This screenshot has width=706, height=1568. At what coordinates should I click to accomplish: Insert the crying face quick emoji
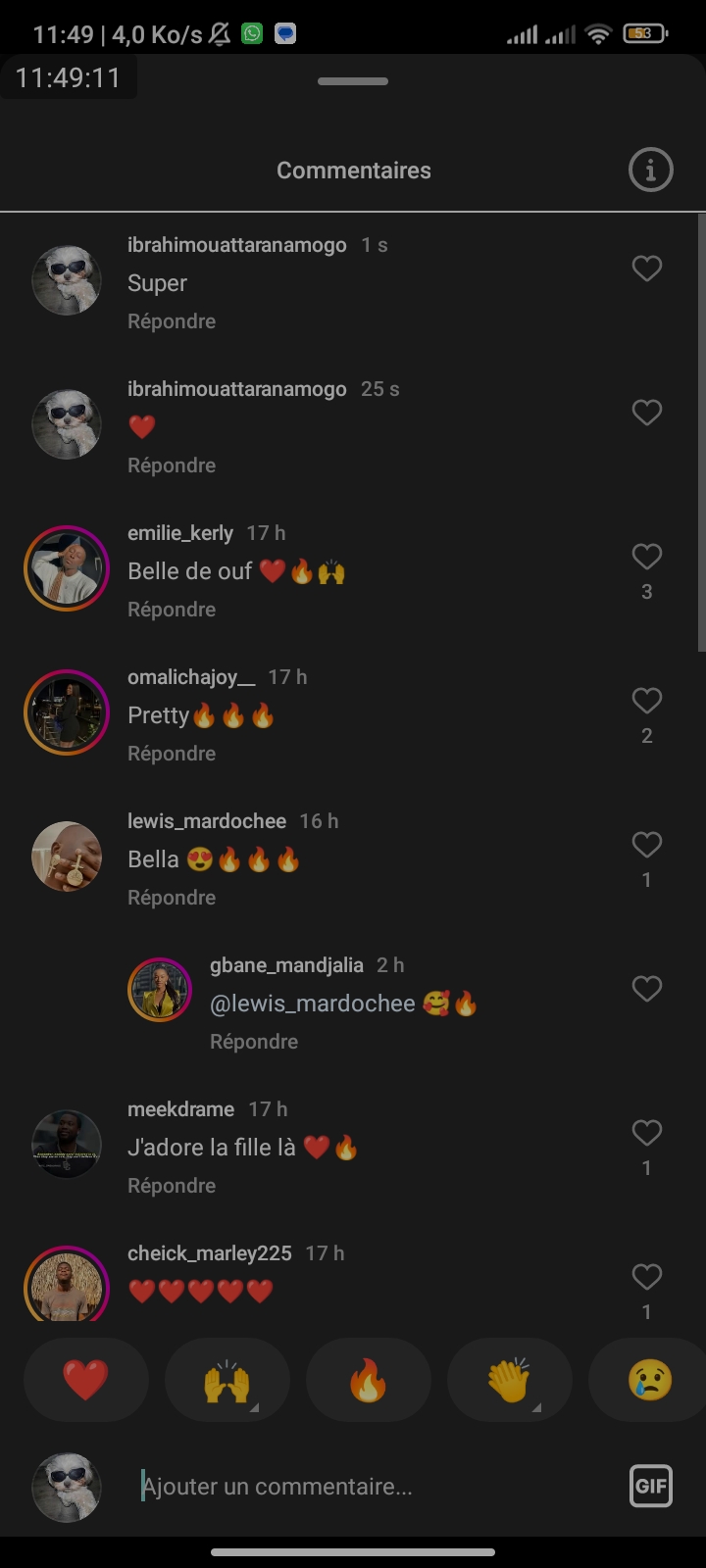[649, 1380]
